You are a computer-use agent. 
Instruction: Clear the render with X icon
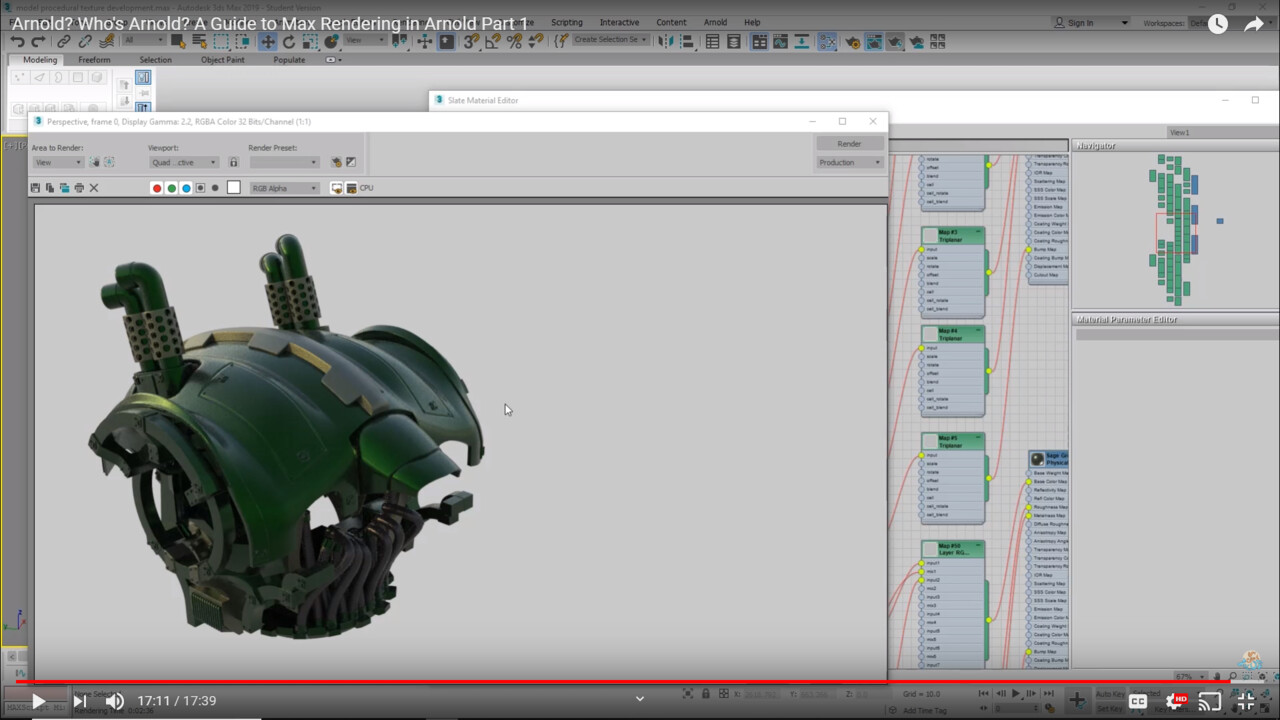94,188
